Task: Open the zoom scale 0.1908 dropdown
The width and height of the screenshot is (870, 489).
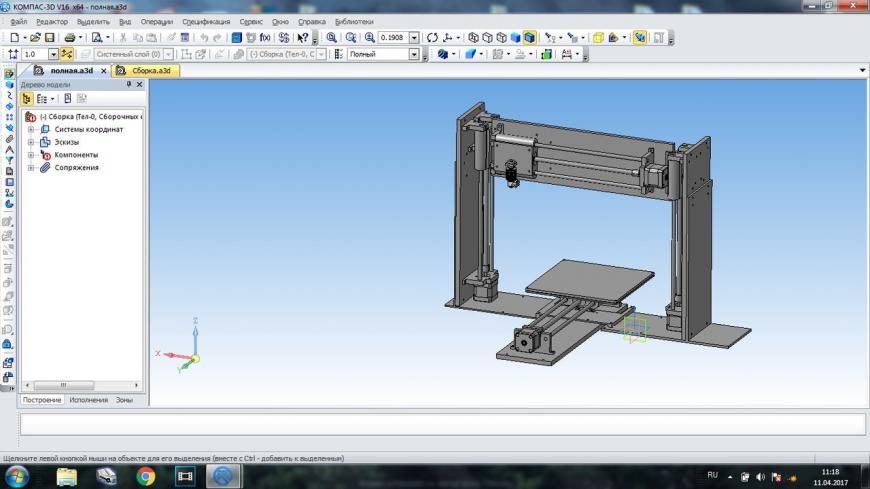Action: tap(415, 37)
